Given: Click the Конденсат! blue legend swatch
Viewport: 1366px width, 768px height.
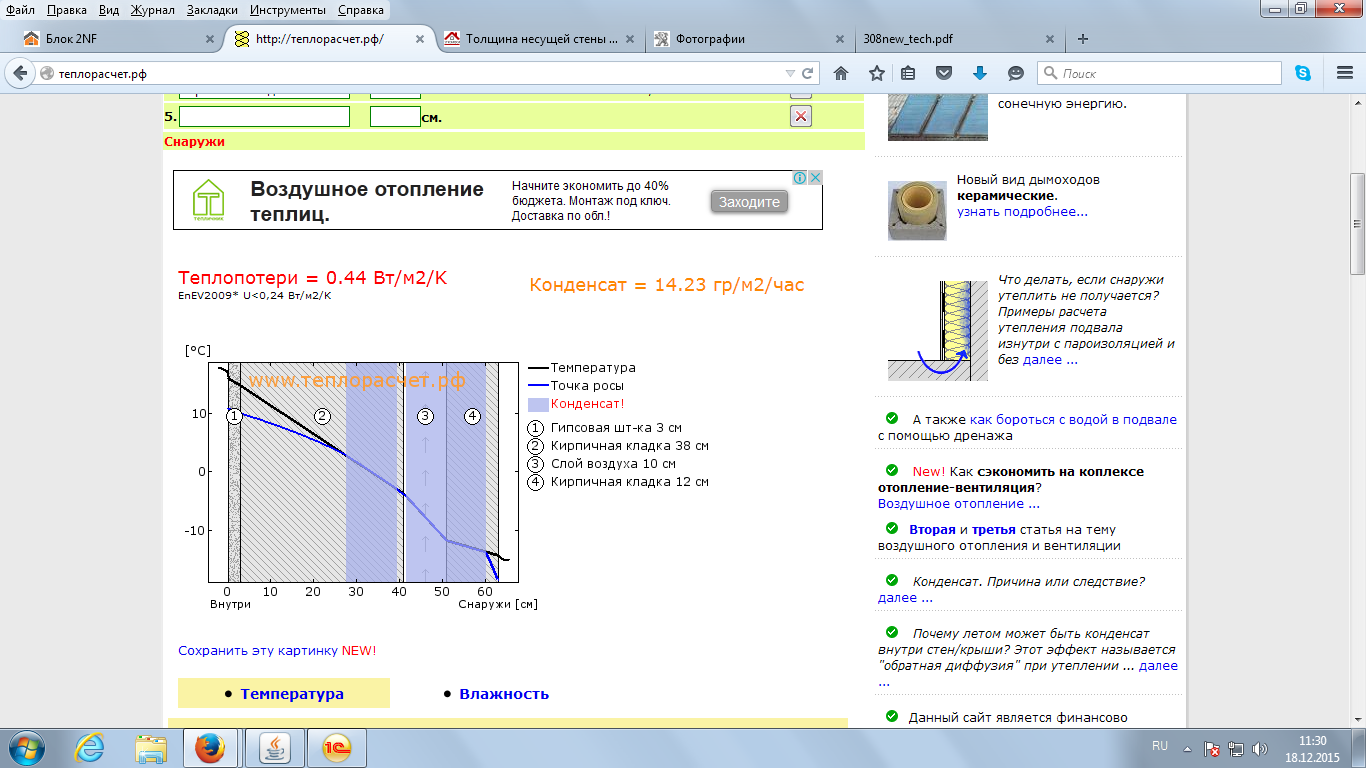Looking at the screenshot, I should click(538, 404).
